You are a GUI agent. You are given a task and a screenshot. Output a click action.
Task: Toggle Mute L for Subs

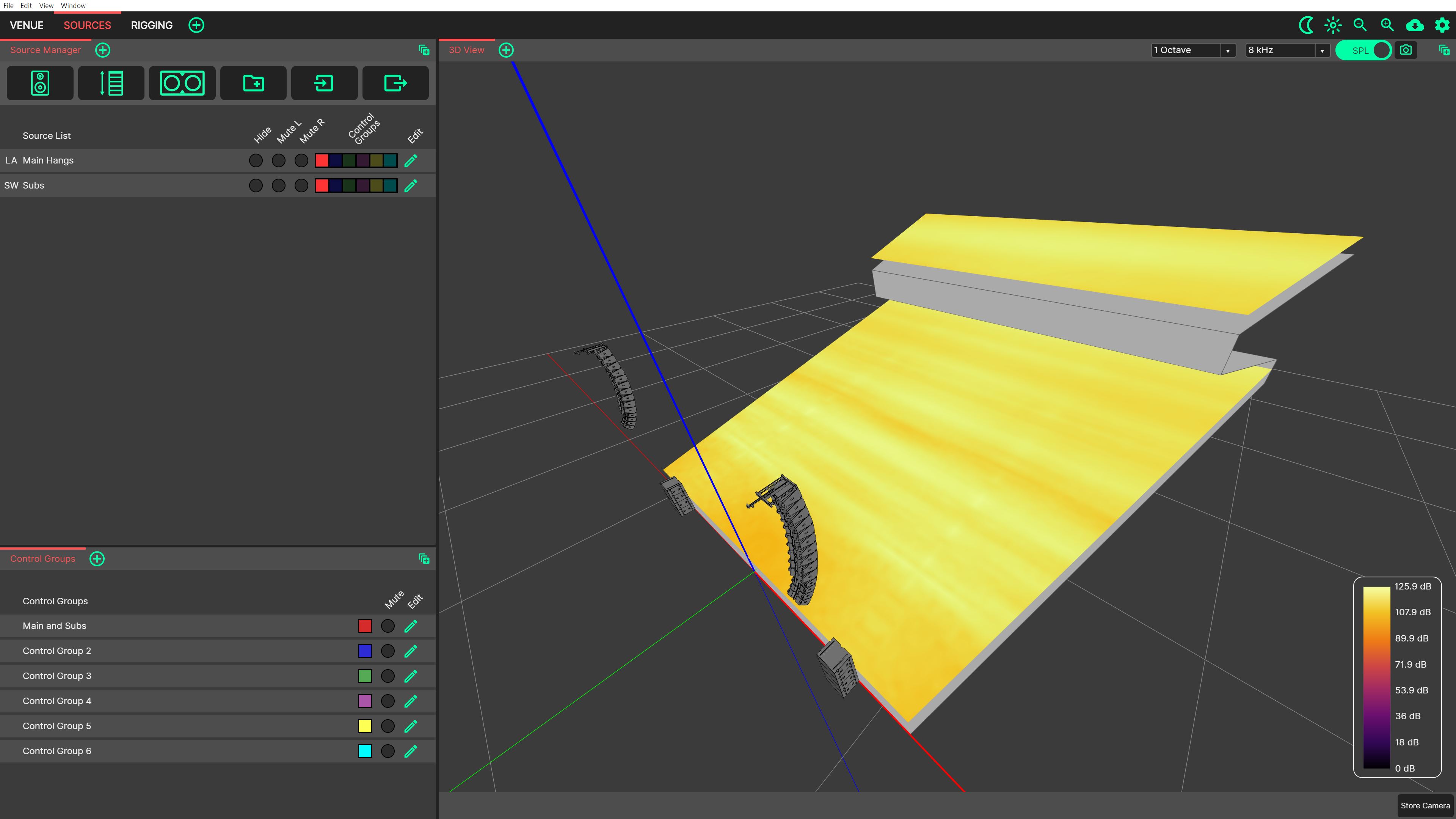(x=279, y=185)
